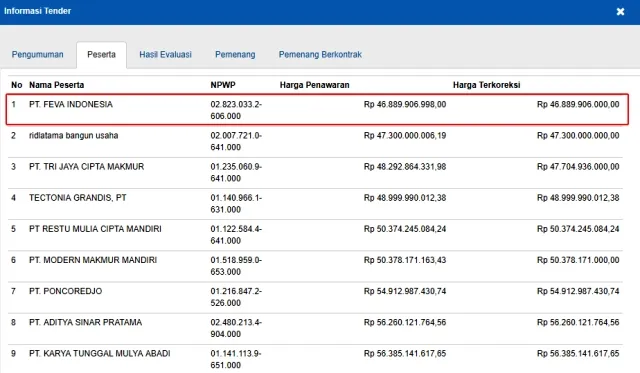
Task: Click PT RESTU MULIA corrected price value
Action: coord(578,229)
